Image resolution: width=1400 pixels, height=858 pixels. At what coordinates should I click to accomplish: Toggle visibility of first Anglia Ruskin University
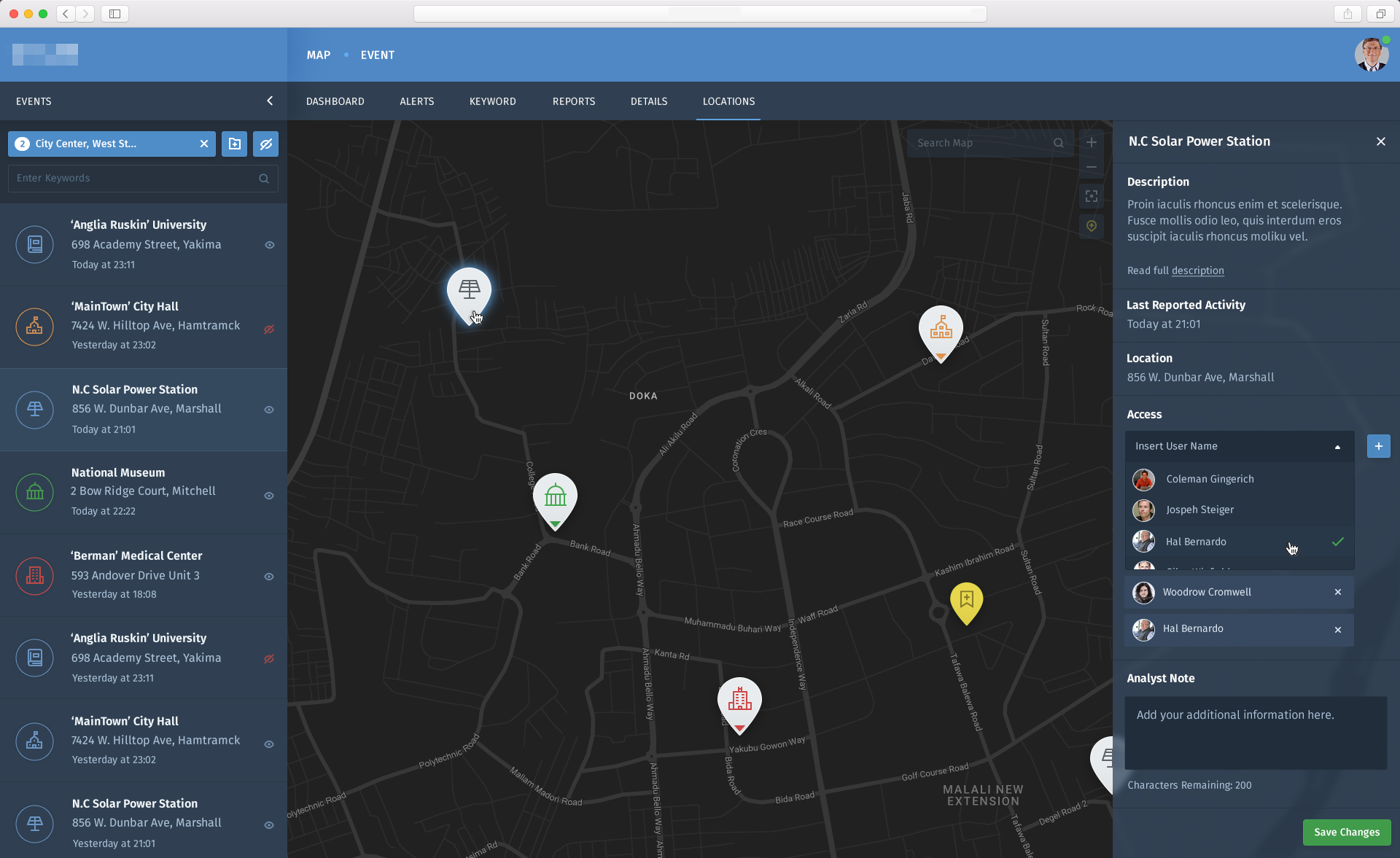tap(269, 245)
